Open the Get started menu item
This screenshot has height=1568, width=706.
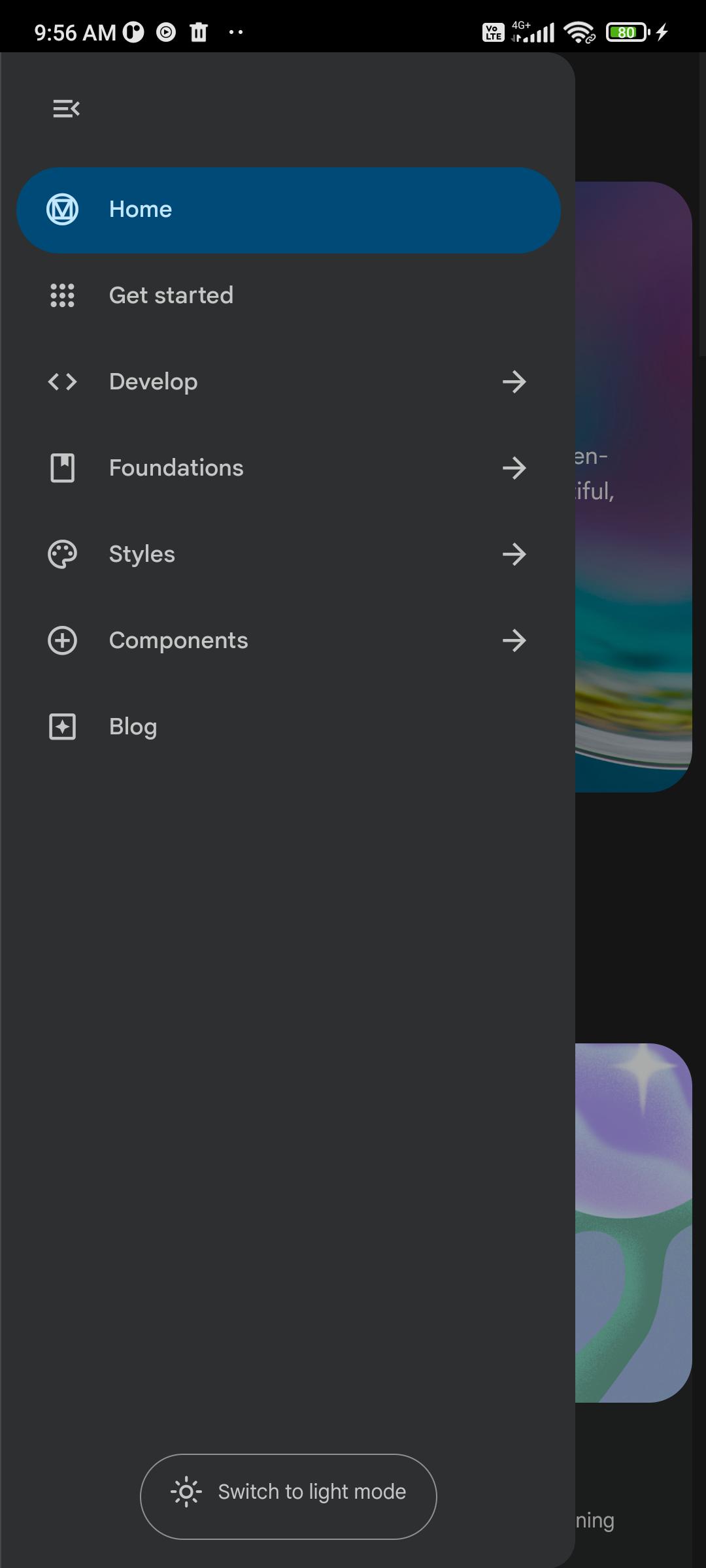pyautogui.click(x=171, y=295)
